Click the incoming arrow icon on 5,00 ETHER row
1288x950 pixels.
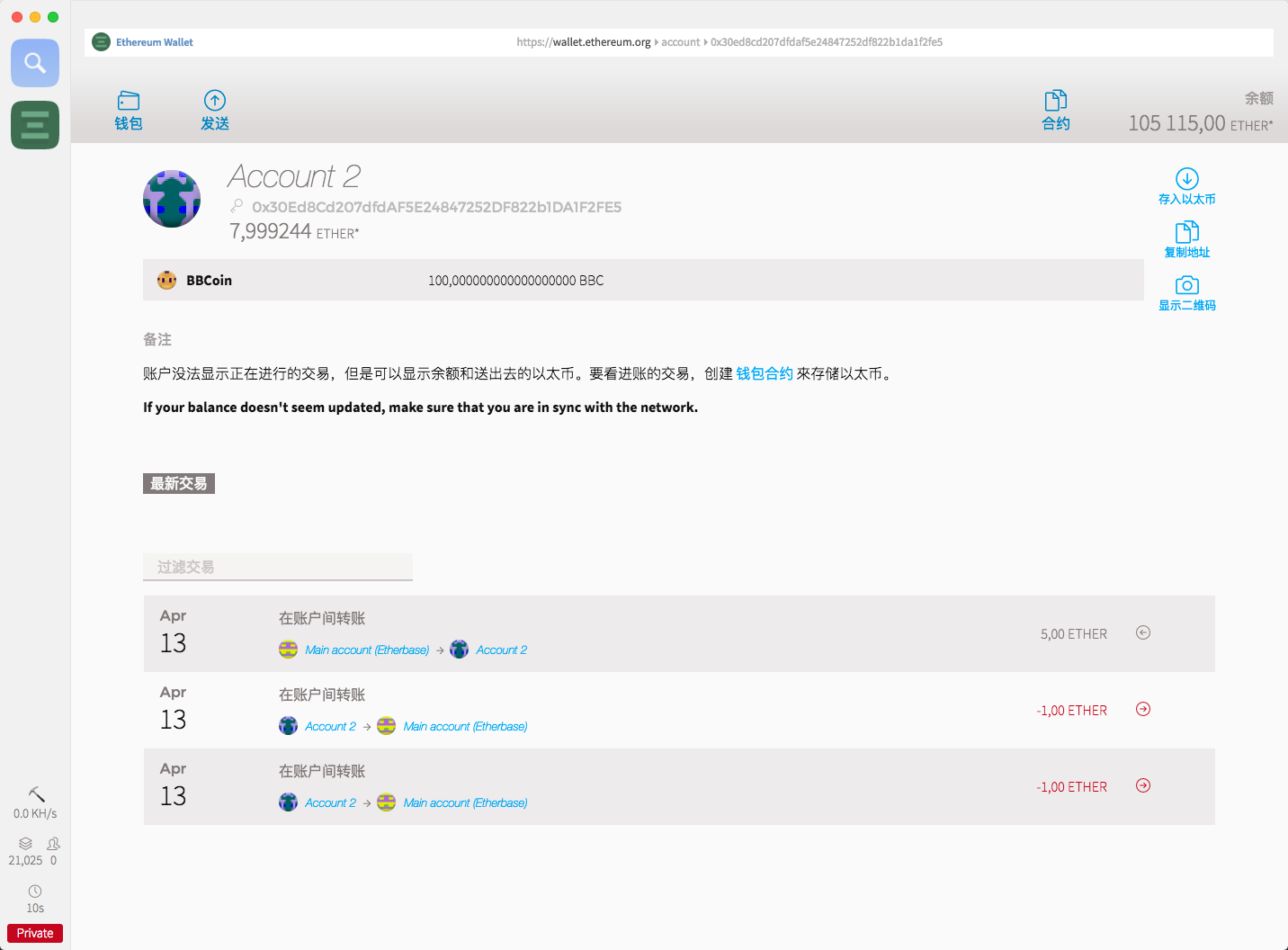(1143, 632)
